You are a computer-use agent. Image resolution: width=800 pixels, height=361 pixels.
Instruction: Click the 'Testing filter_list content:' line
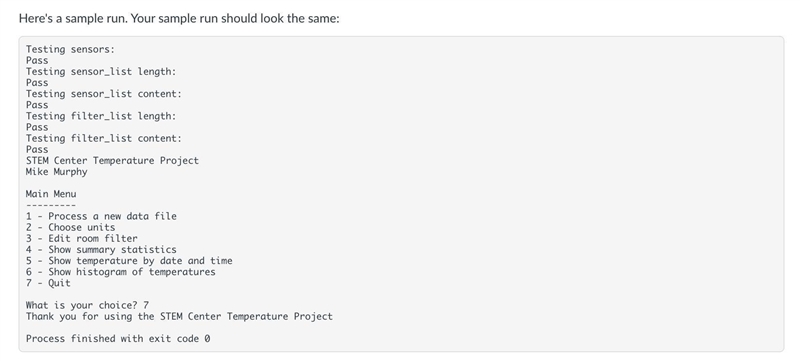tap(104, 139)
